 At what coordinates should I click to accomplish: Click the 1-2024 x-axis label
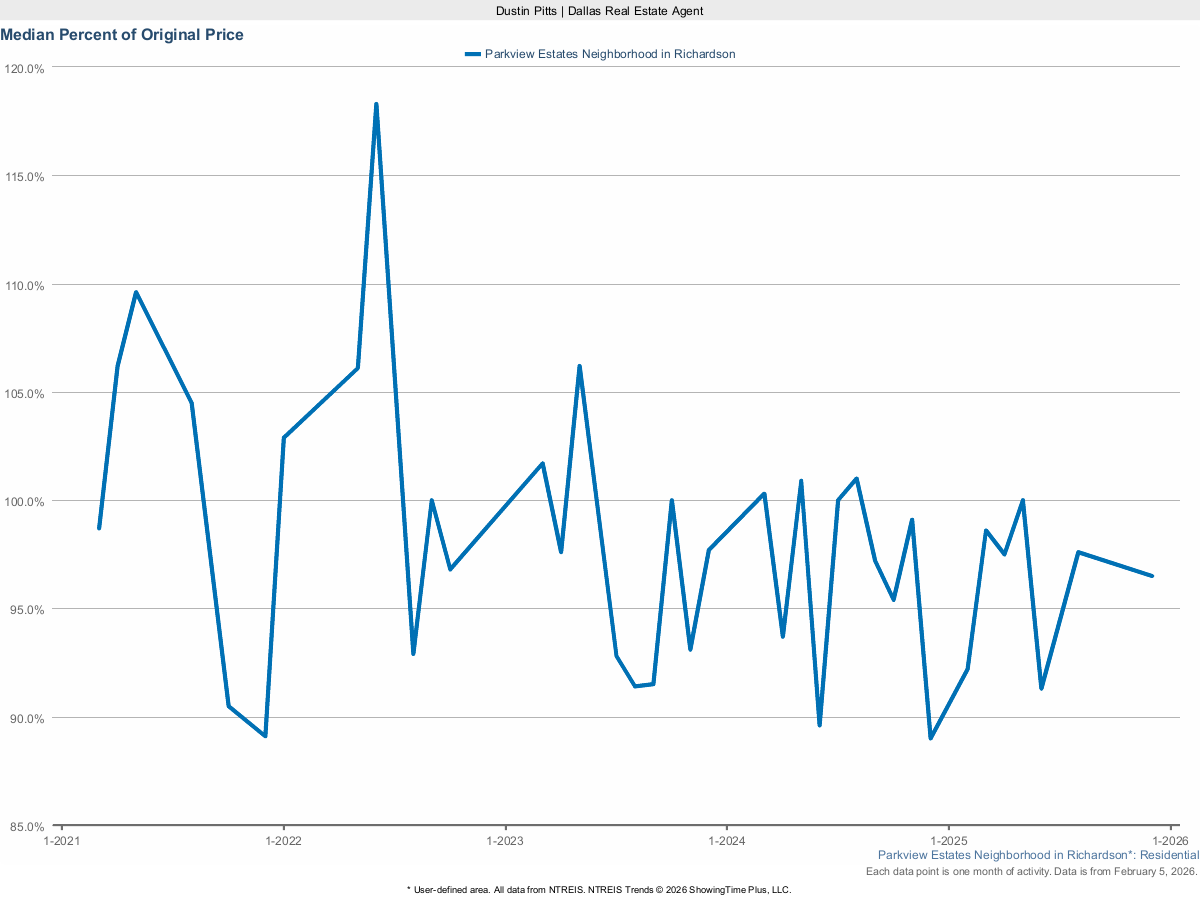click(726, 841)
